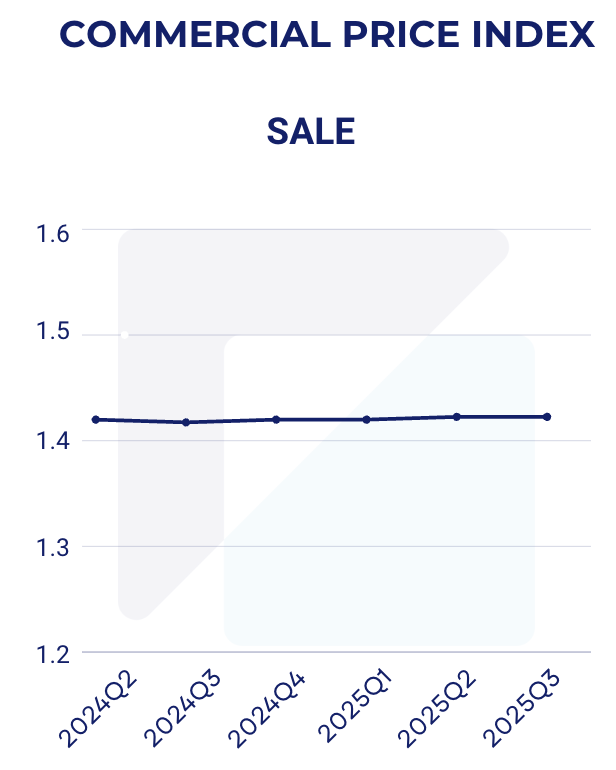Click the 1.4 y-axis value
Image resolution: width=616 pixels, height=770 pixels.
52,440
